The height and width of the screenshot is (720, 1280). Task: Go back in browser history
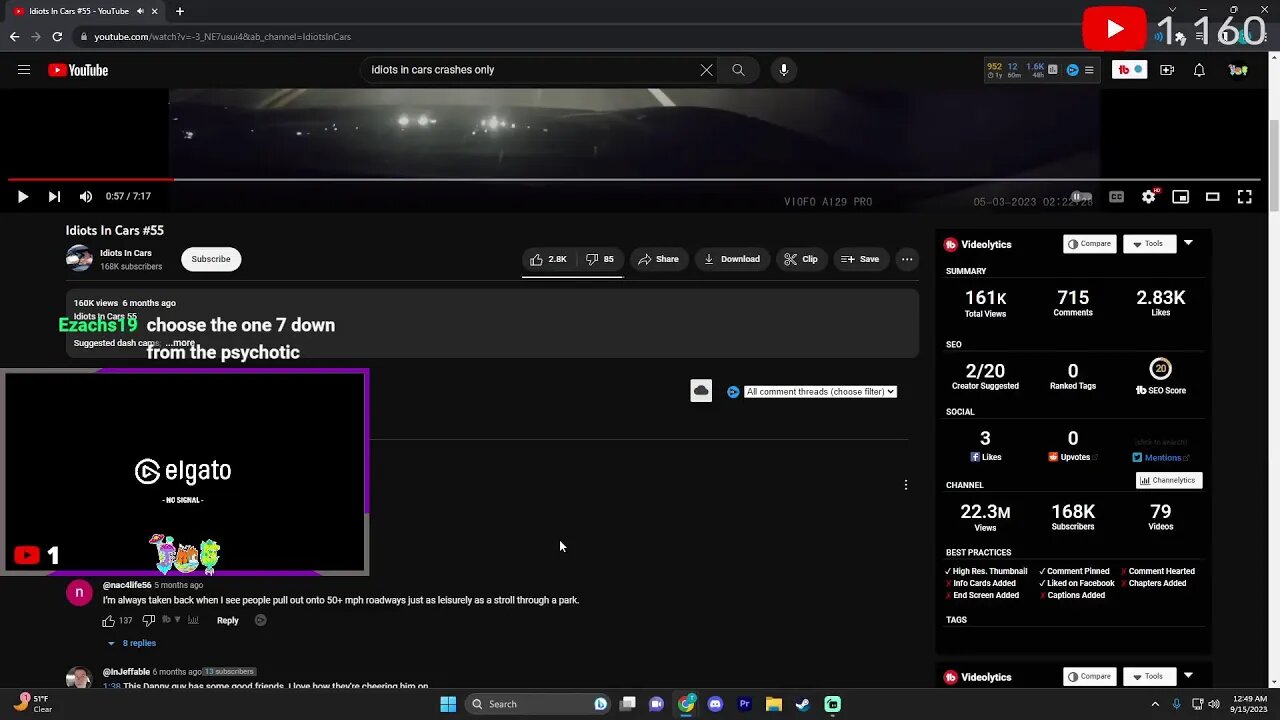click(x=14, y=37)
